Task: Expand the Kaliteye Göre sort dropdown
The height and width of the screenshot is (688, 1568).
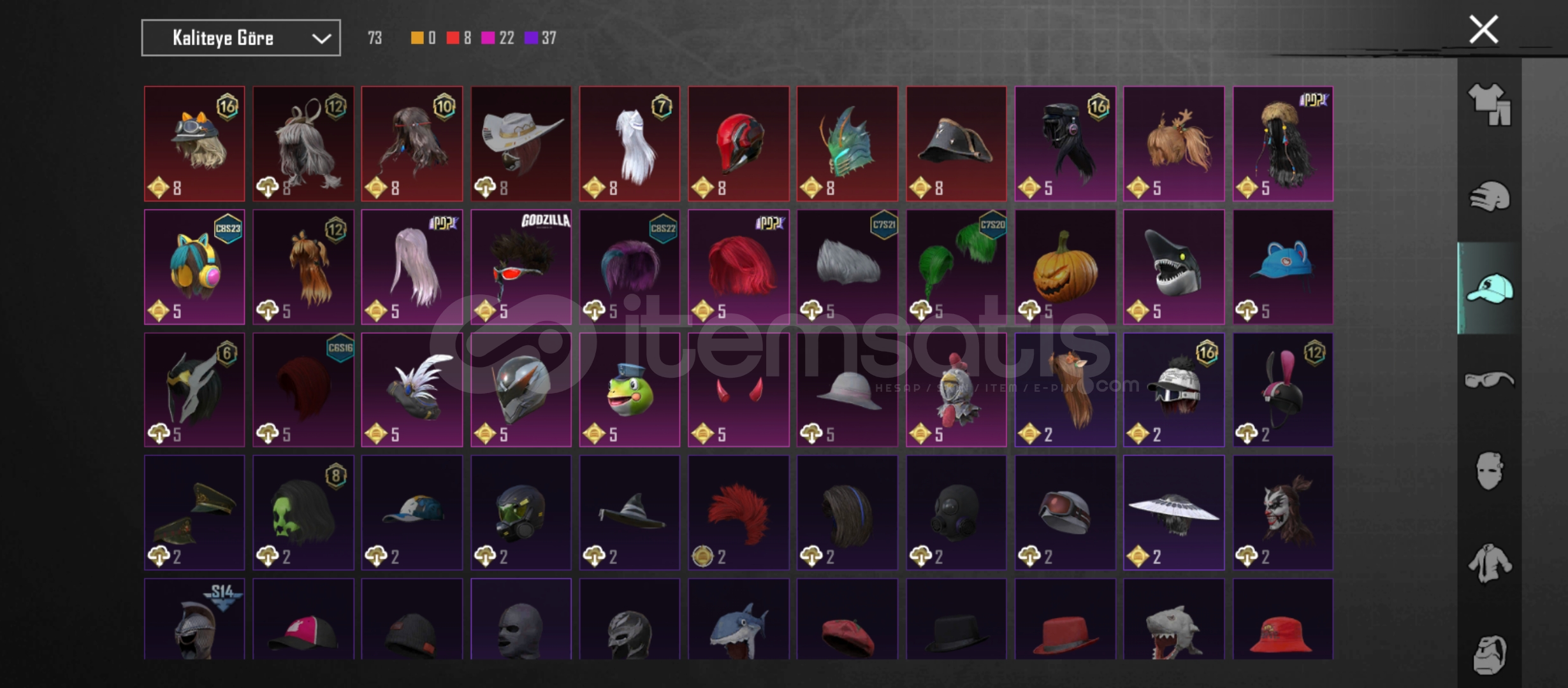Action: [241, 38]
